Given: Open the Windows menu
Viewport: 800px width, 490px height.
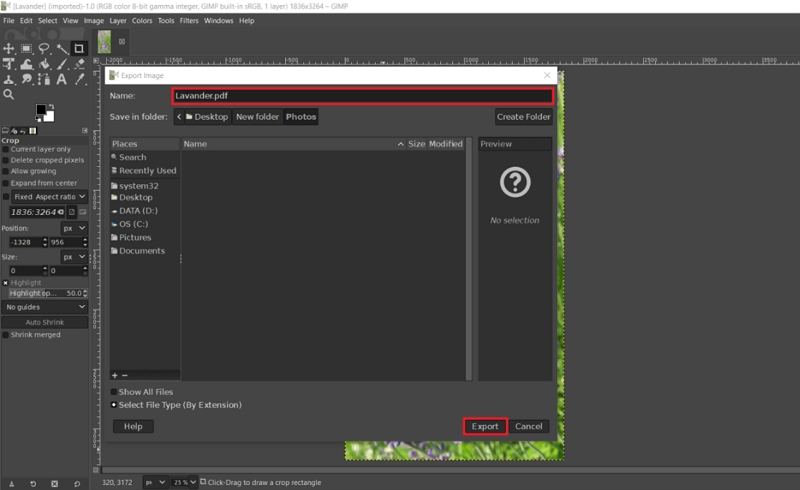Looking at the screenshot, I should 218,21.
